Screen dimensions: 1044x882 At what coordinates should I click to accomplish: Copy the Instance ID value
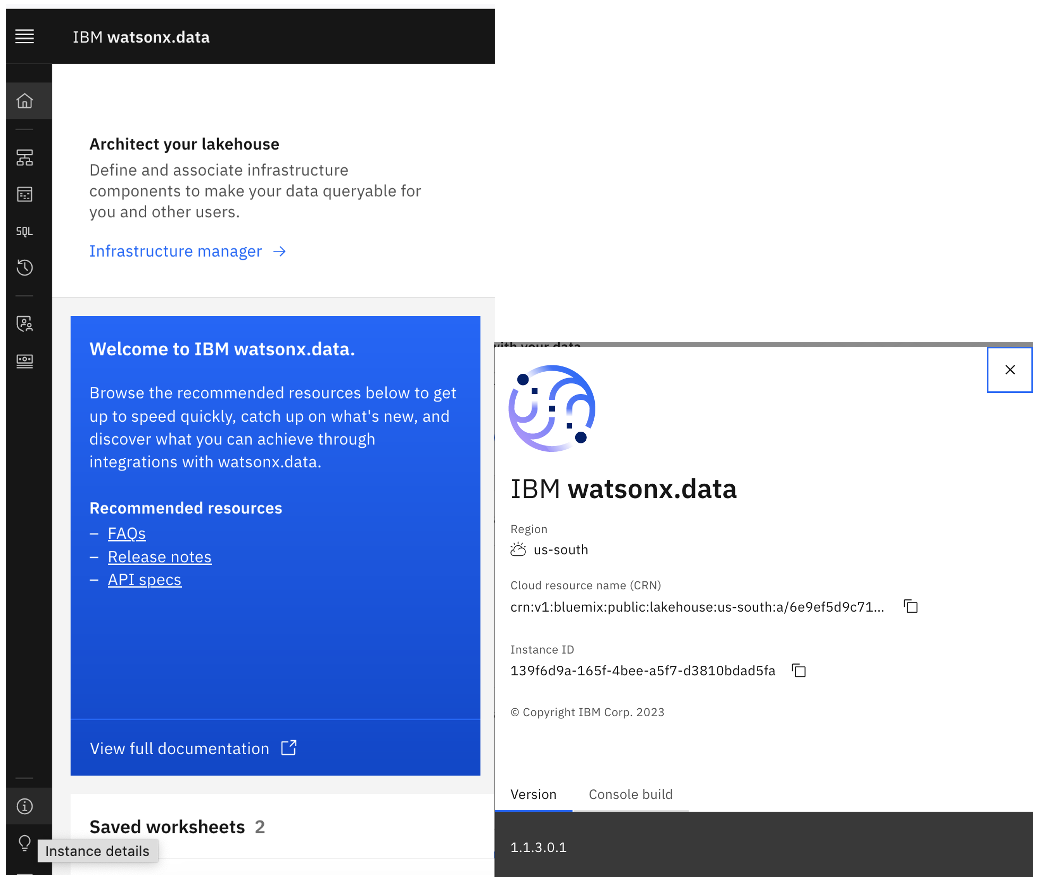click(x=798, y=671)
